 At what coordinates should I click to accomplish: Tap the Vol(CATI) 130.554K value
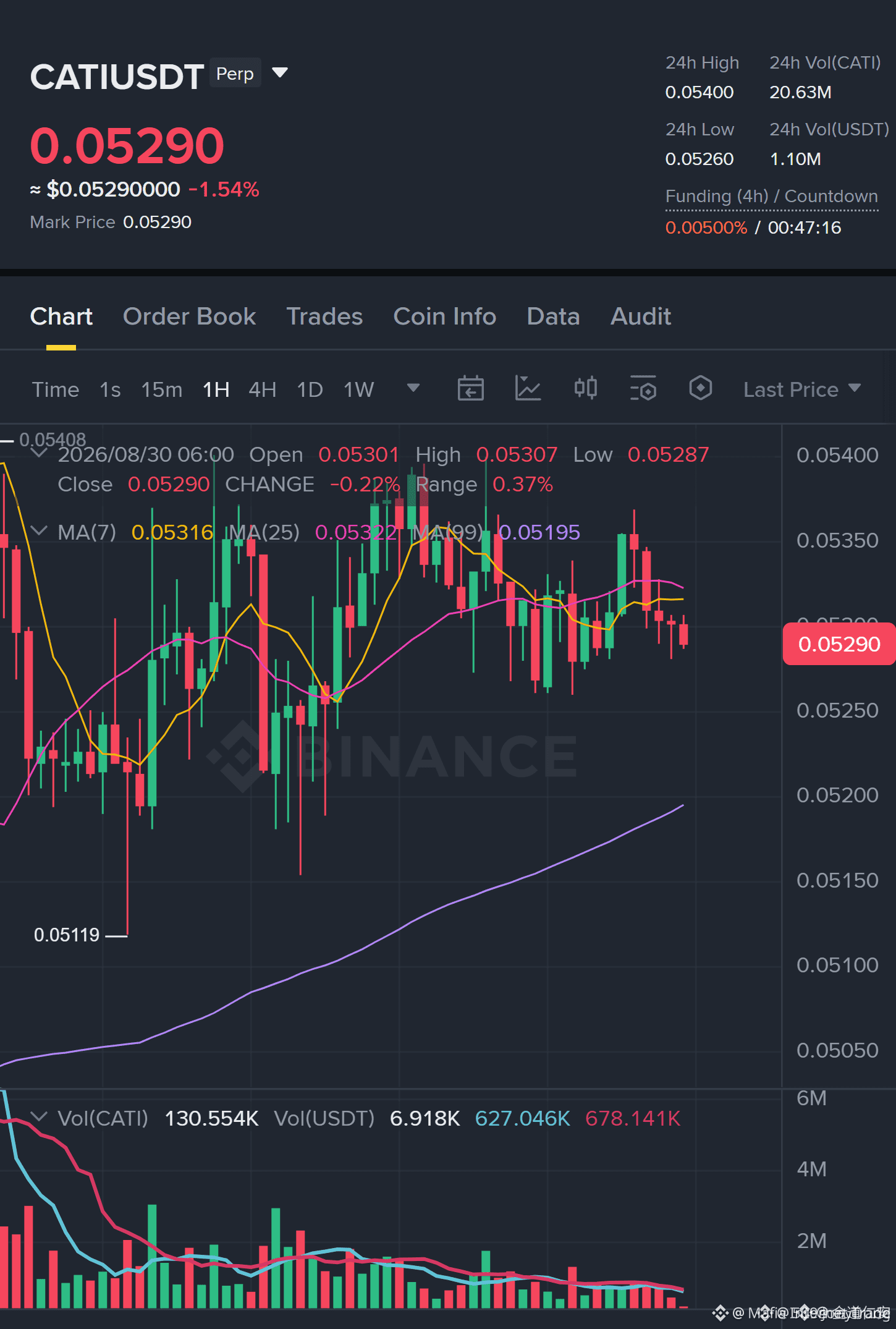click(x=211, y=1118)
